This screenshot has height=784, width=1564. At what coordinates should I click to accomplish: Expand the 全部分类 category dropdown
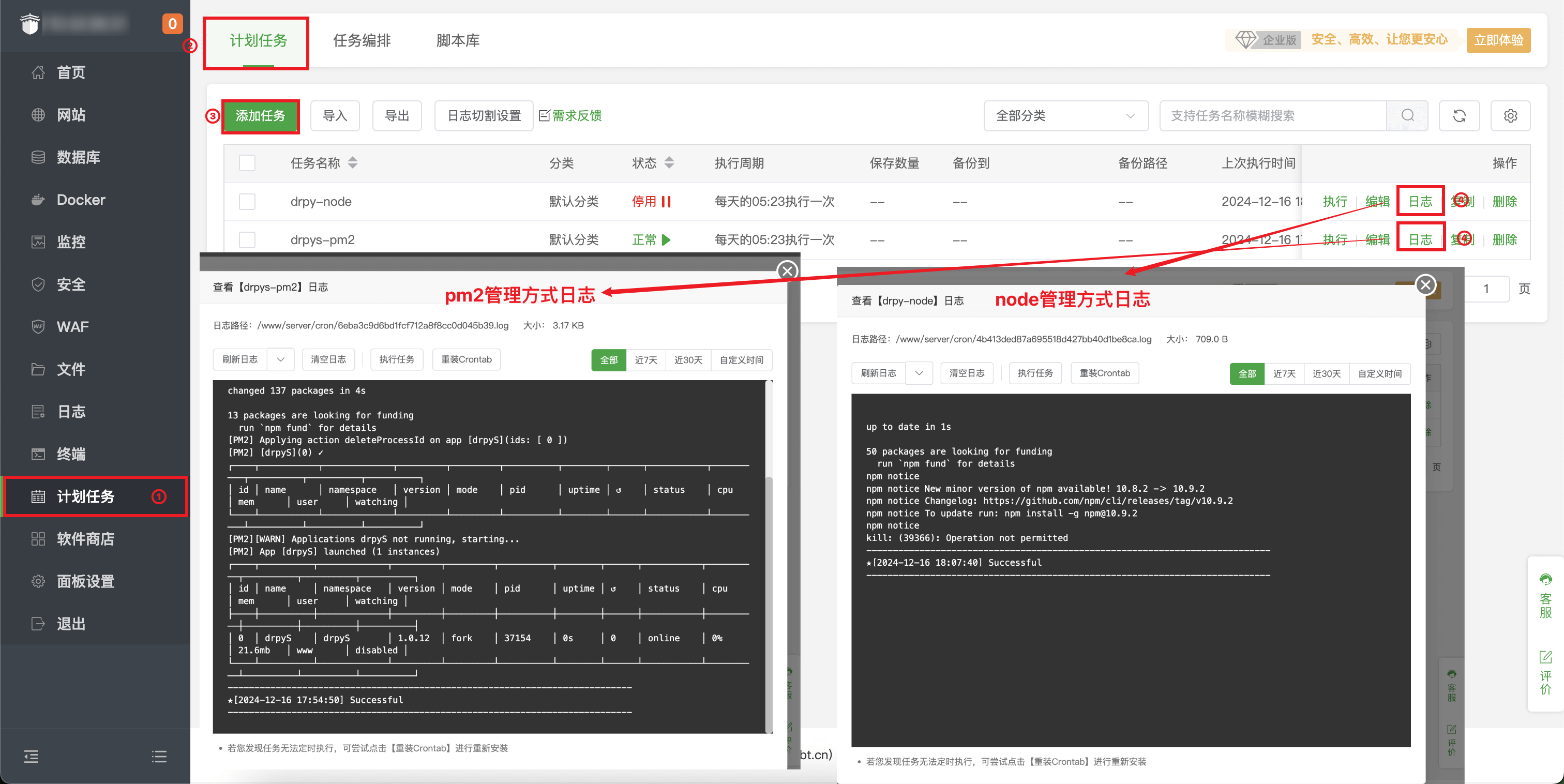pyautogui.click(x=1065, y=115)
